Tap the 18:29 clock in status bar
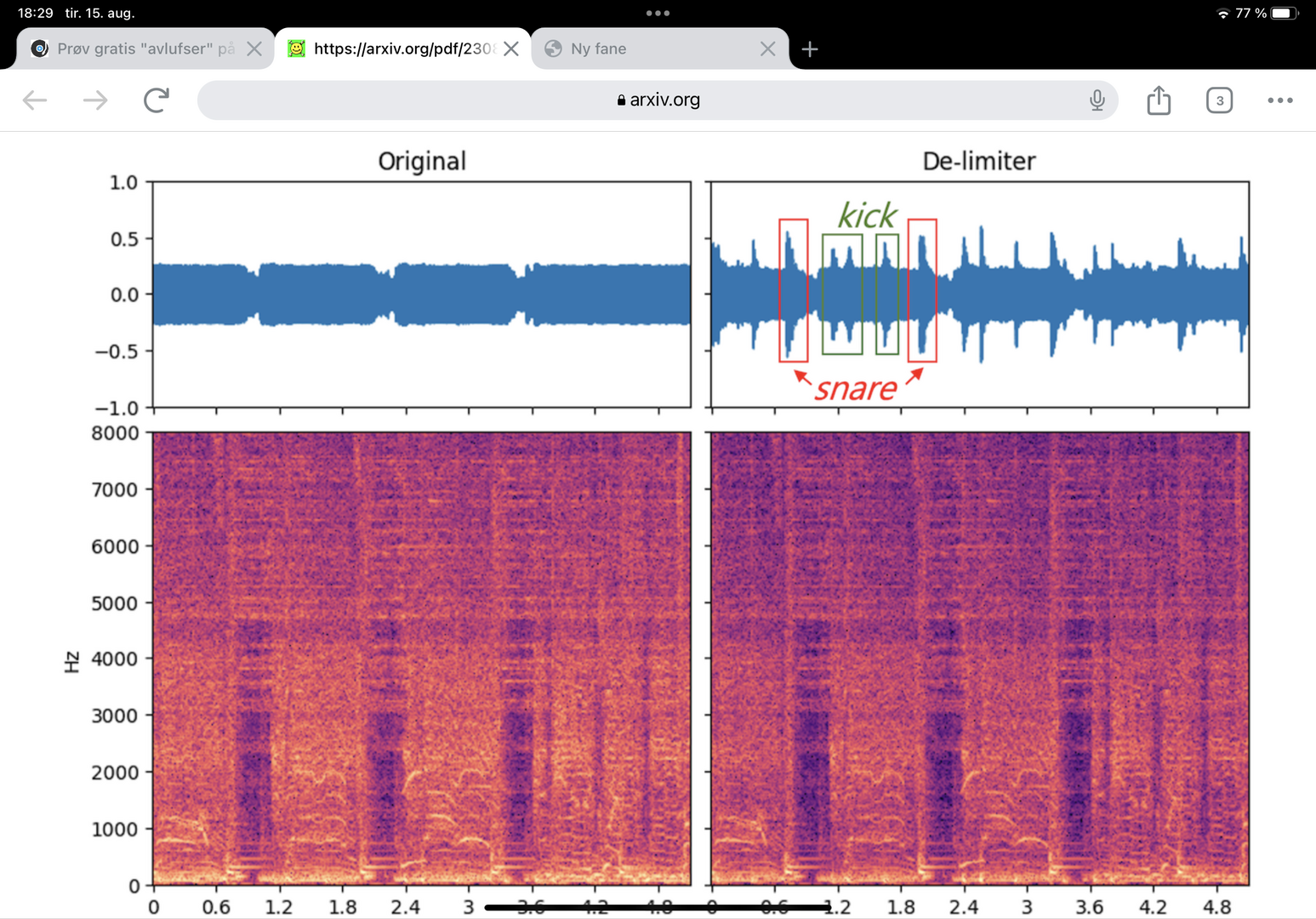 click(x=36, y=14)
